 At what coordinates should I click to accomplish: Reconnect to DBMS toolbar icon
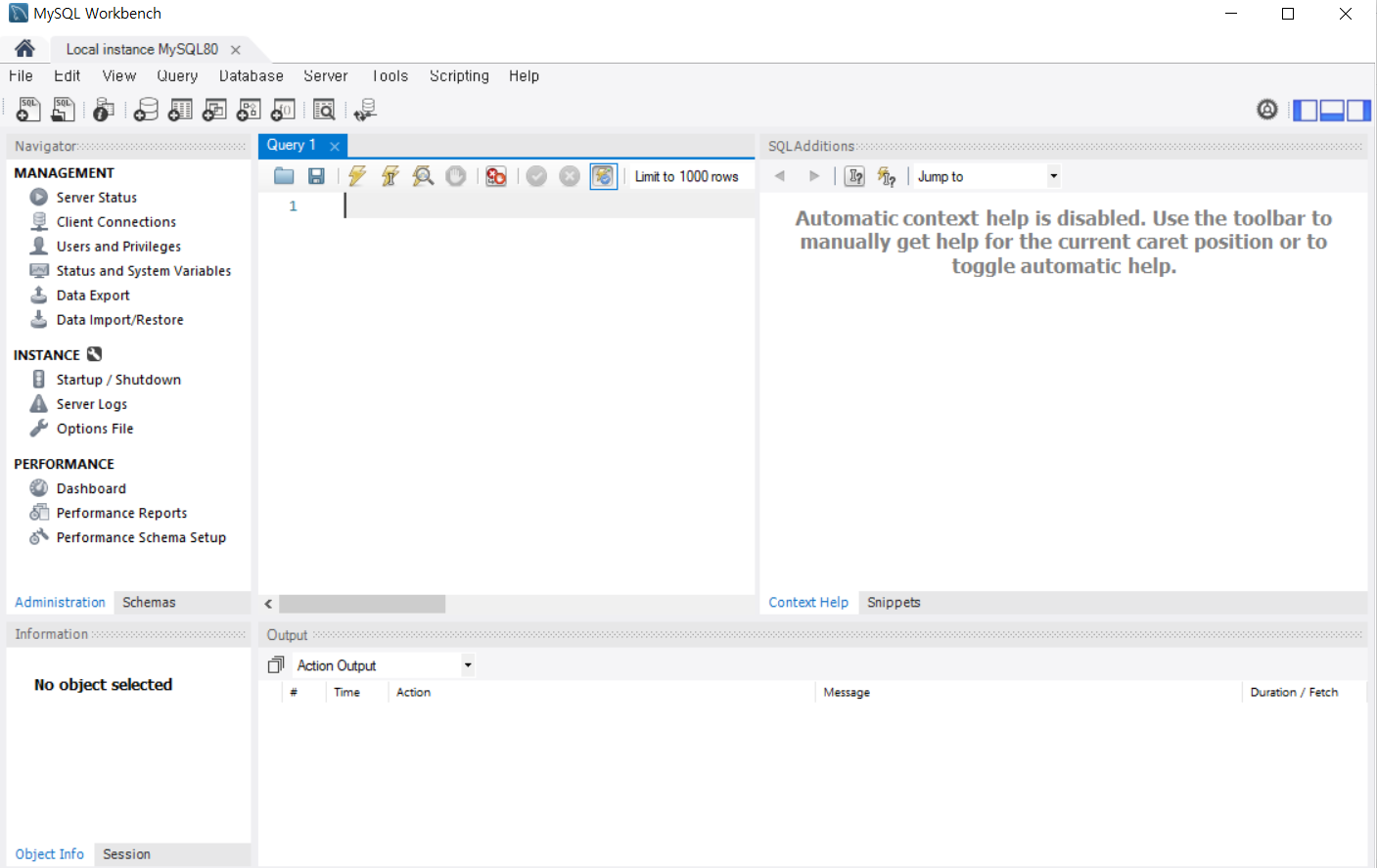tap(366, 110)
